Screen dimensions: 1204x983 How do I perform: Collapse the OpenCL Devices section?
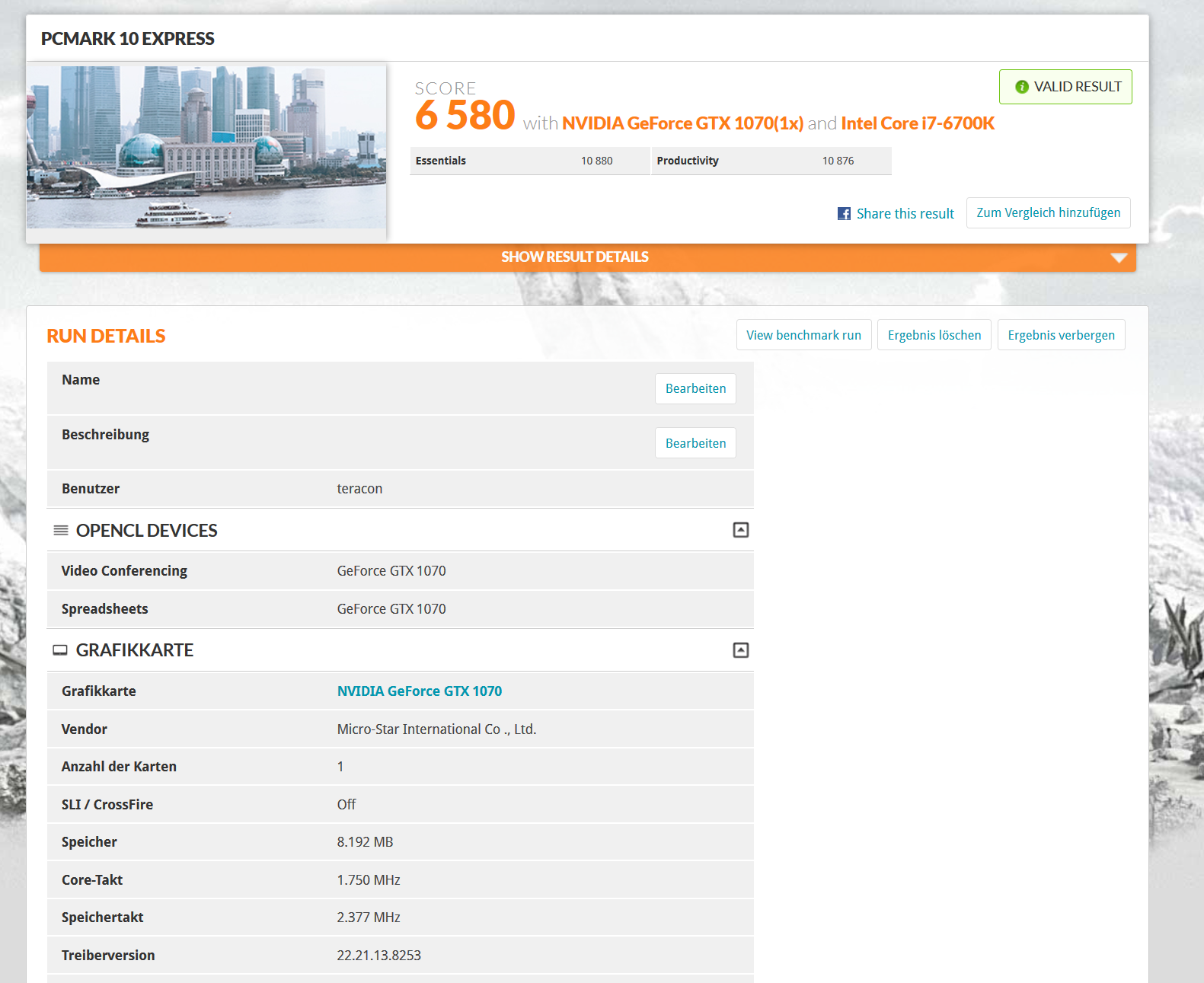click(x=741, y=530)
